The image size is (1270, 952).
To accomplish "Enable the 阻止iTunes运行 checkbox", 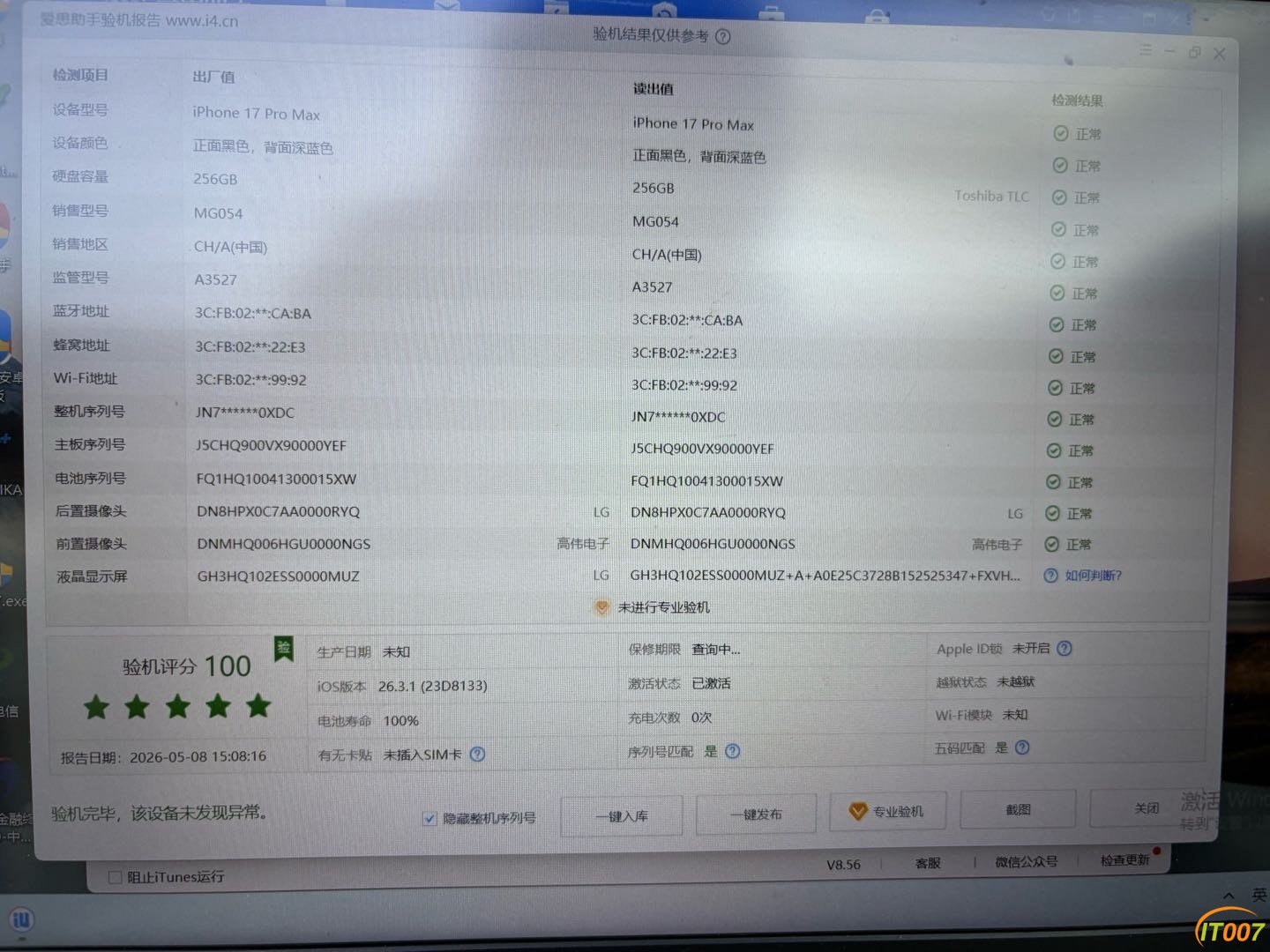I will [114, 877].
